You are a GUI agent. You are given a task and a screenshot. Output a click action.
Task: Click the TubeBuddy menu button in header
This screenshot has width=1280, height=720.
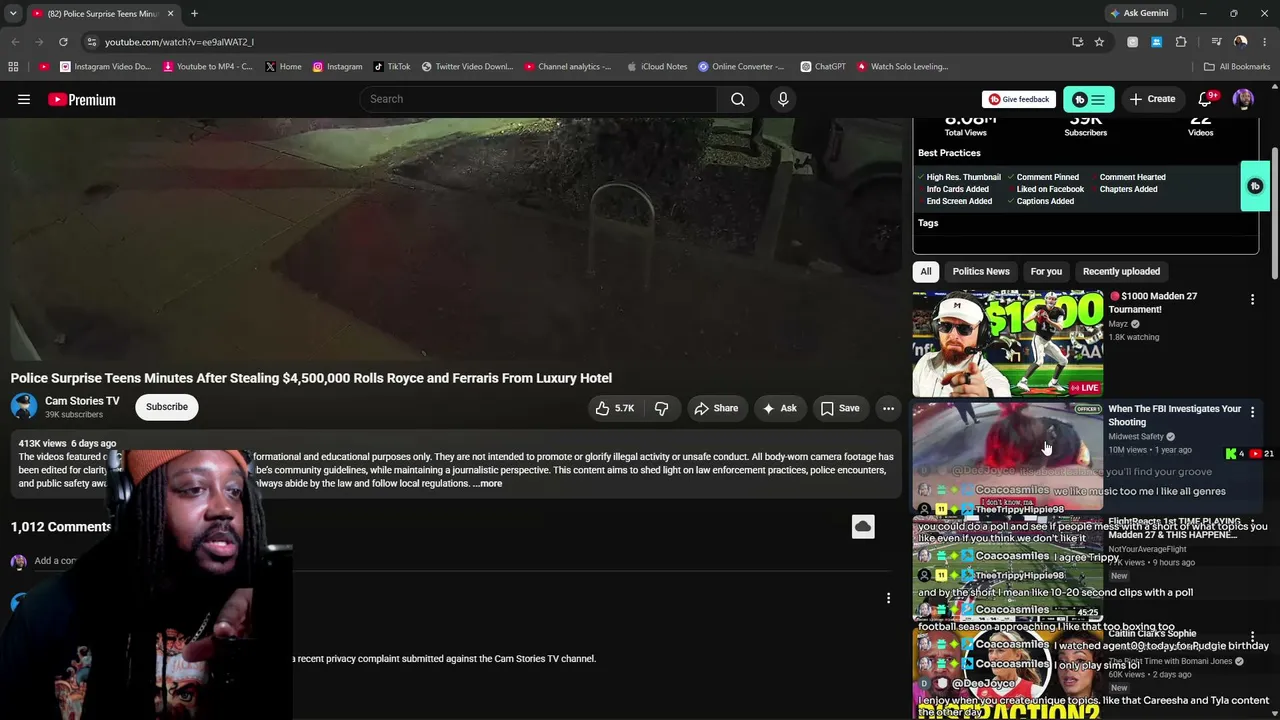[x=1089, y=99]
